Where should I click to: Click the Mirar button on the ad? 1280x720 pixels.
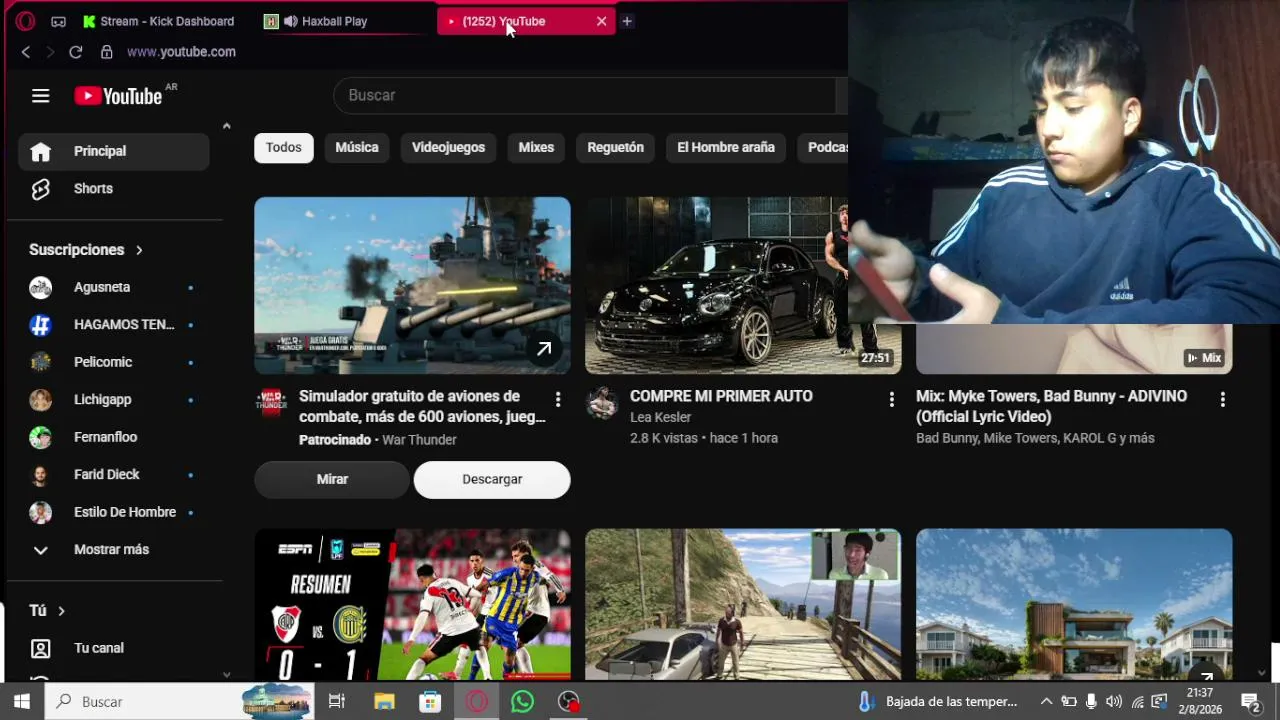pos(333,480)
